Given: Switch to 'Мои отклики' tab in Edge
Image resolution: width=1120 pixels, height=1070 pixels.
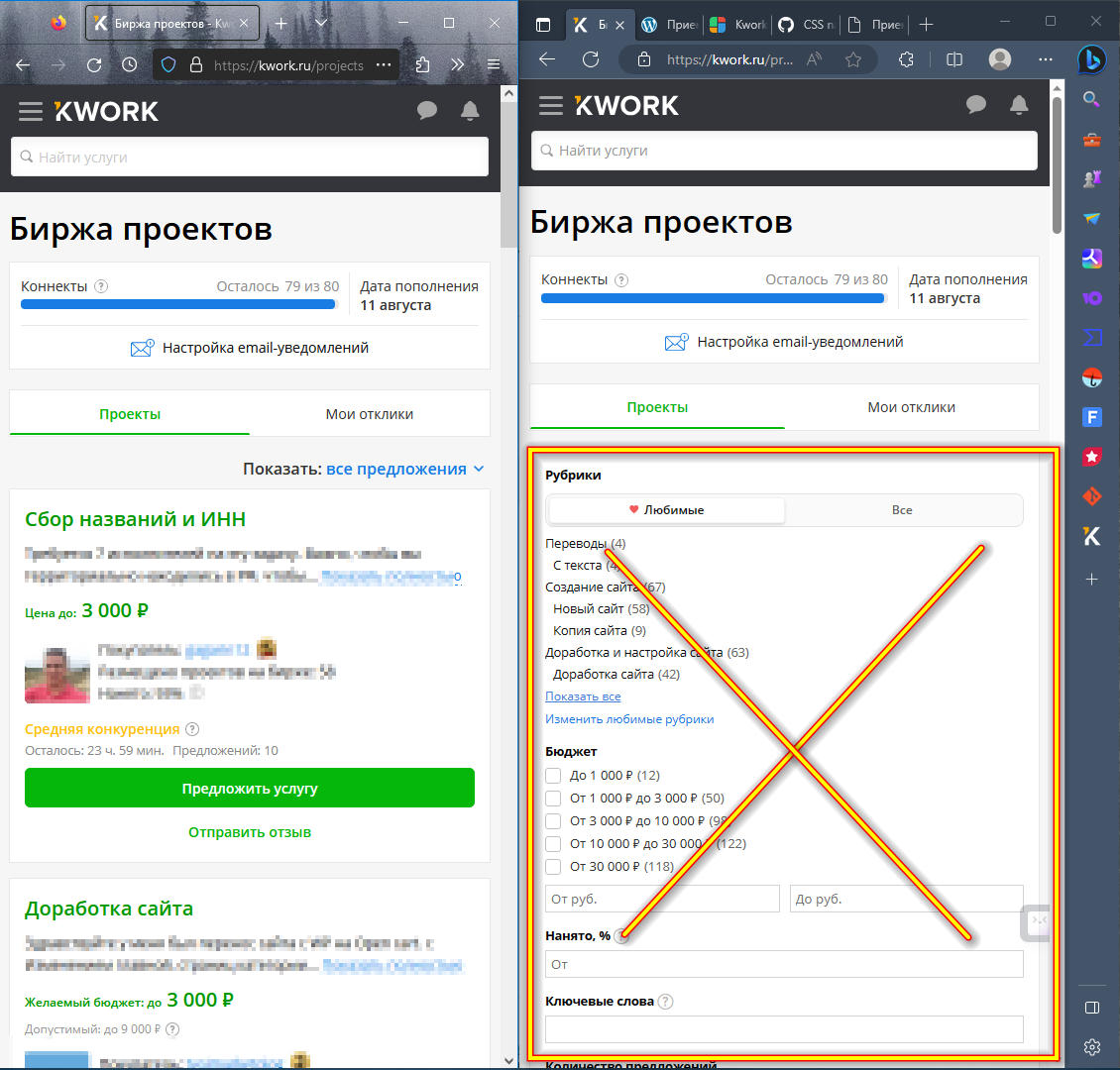Looking at the screenshot, I should [x=912, y=407].
